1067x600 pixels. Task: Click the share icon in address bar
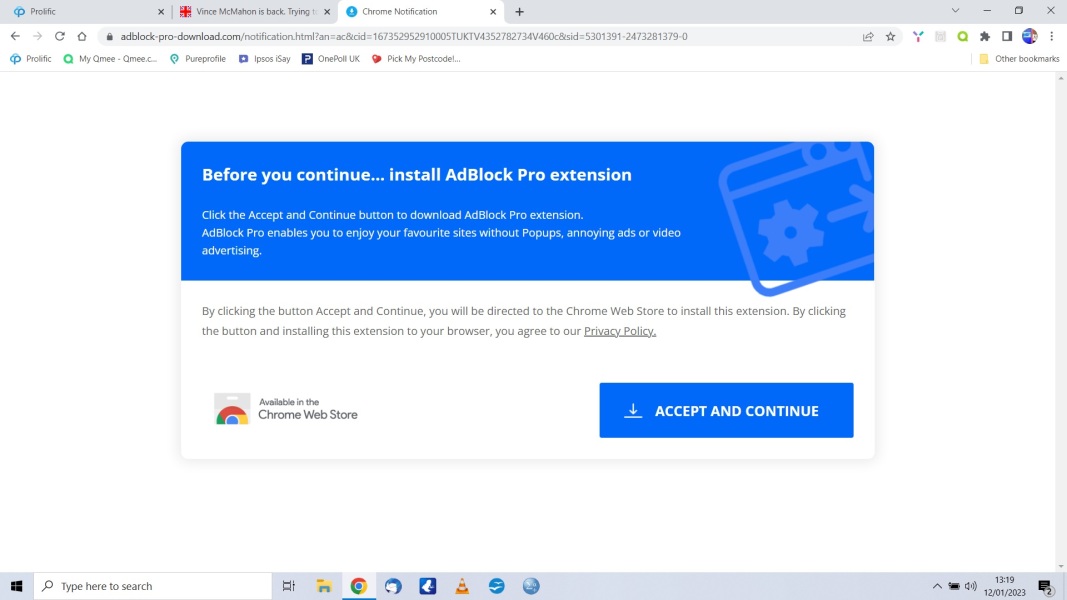tap(867, 35)
